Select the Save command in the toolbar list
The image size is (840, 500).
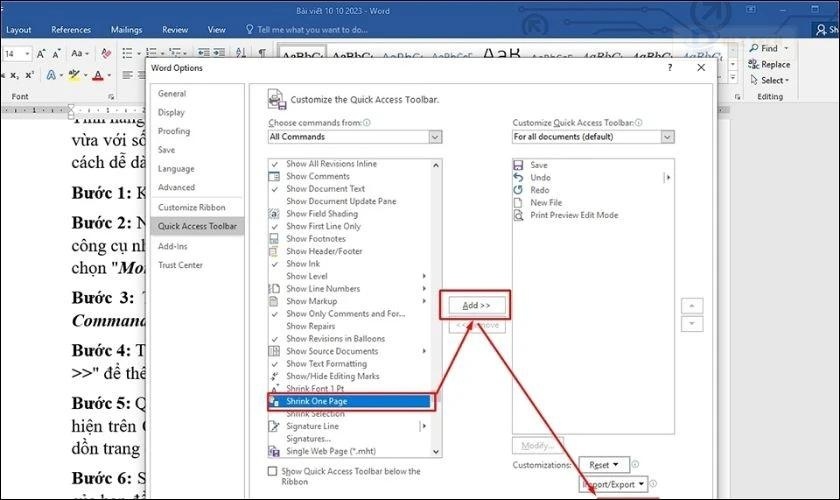tap(538, 165)
